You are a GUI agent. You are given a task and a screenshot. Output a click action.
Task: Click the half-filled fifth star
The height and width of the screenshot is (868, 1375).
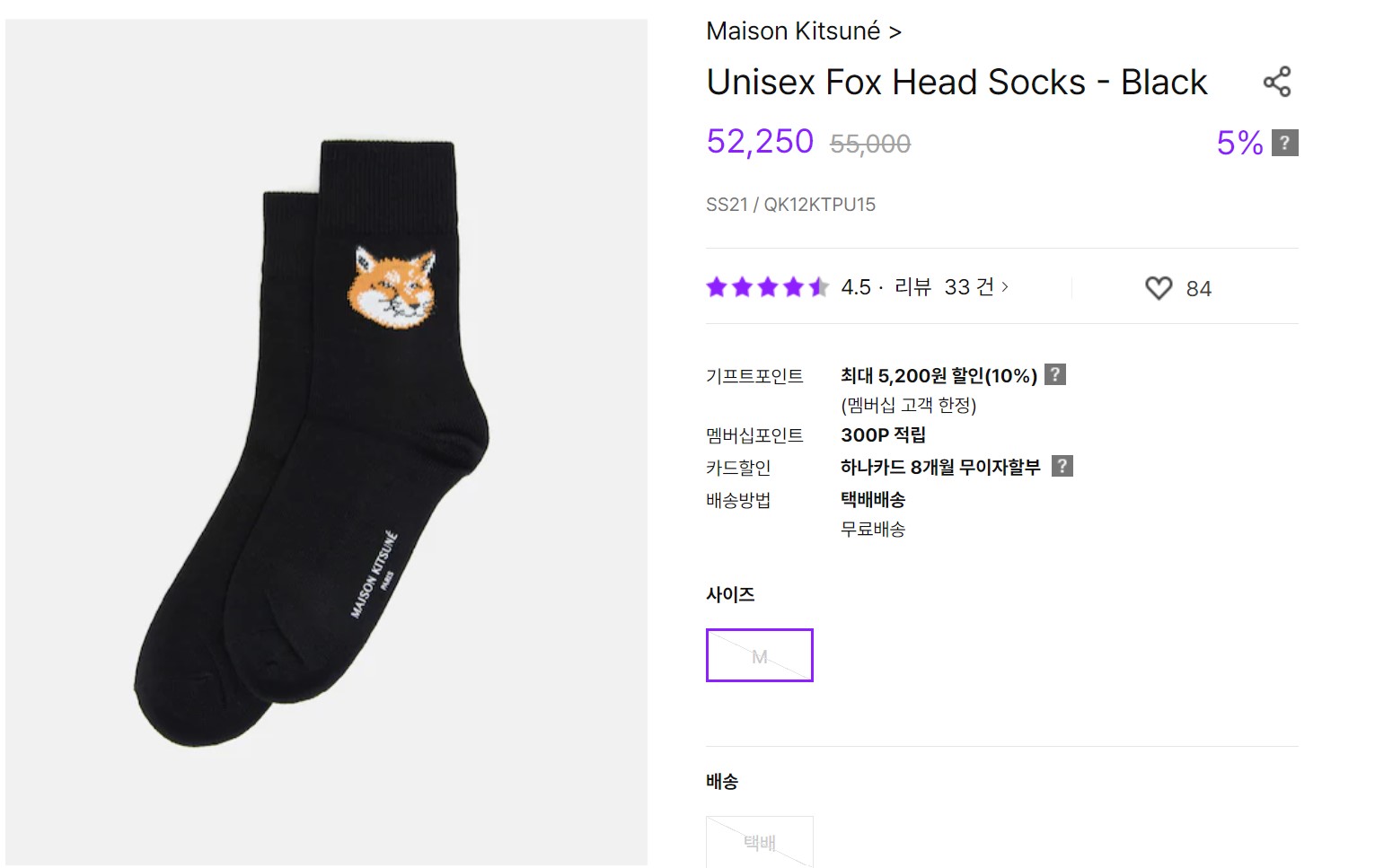pyautogui.click(x=817, y=287)
